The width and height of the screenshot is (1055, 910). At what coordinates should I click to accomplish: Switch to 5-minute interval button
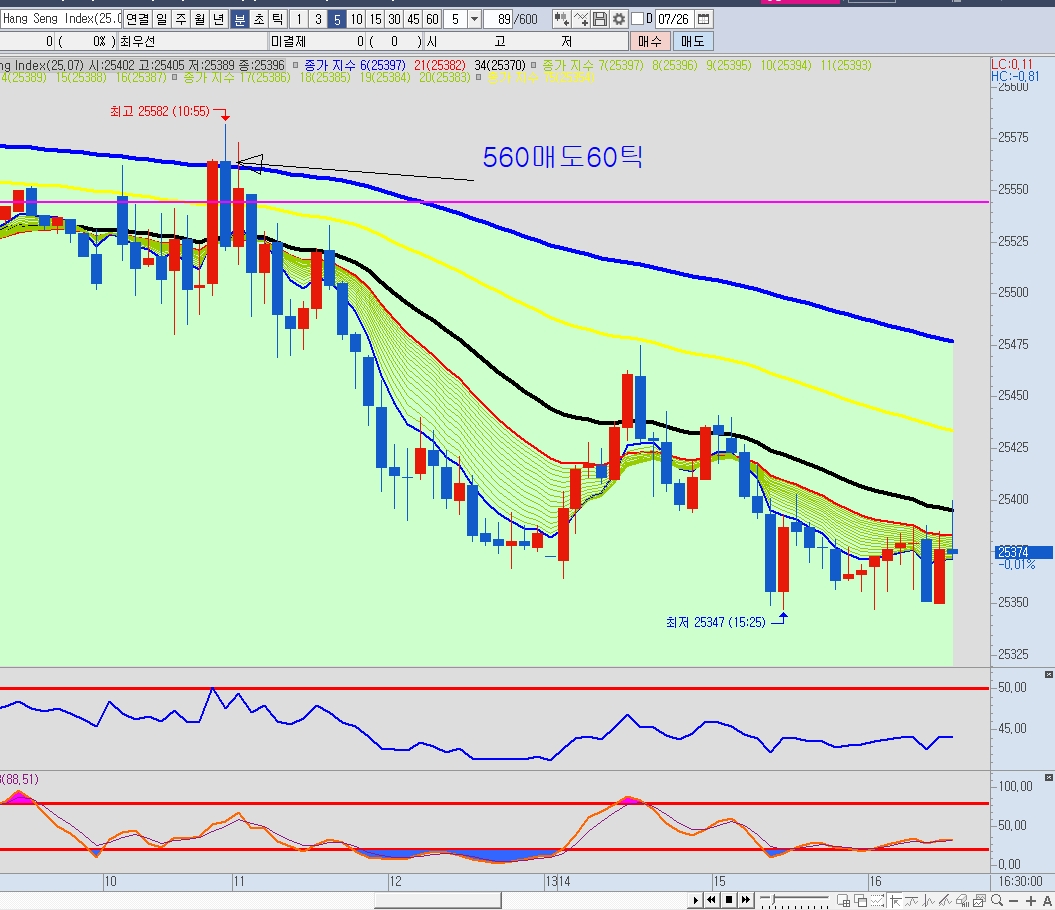pos(337,19)
